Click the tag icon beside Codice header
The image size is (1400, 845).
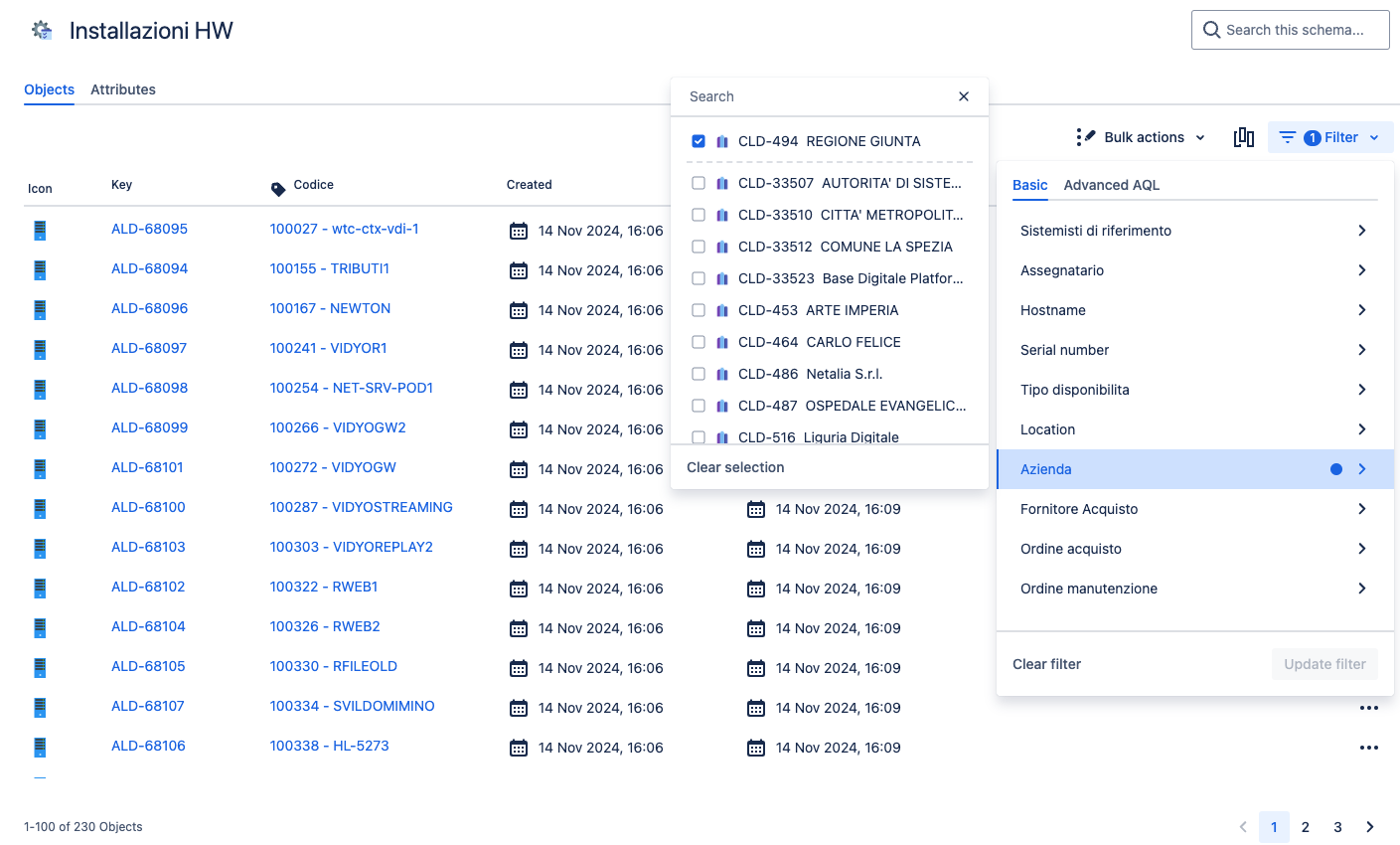tap(278, 189)
